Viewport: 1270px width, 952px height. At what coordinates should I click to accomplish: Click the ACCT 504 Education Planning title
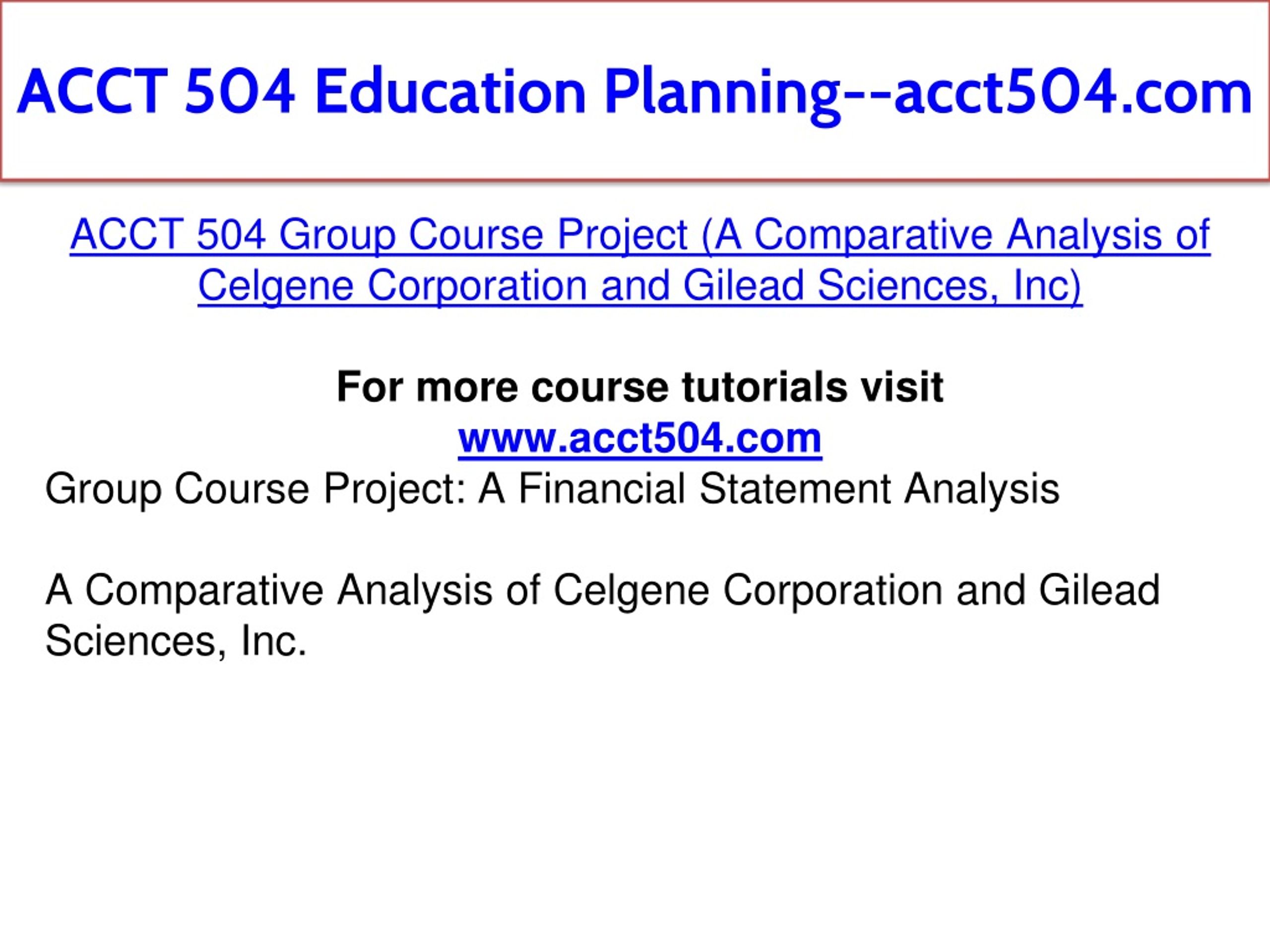[635, 92]
